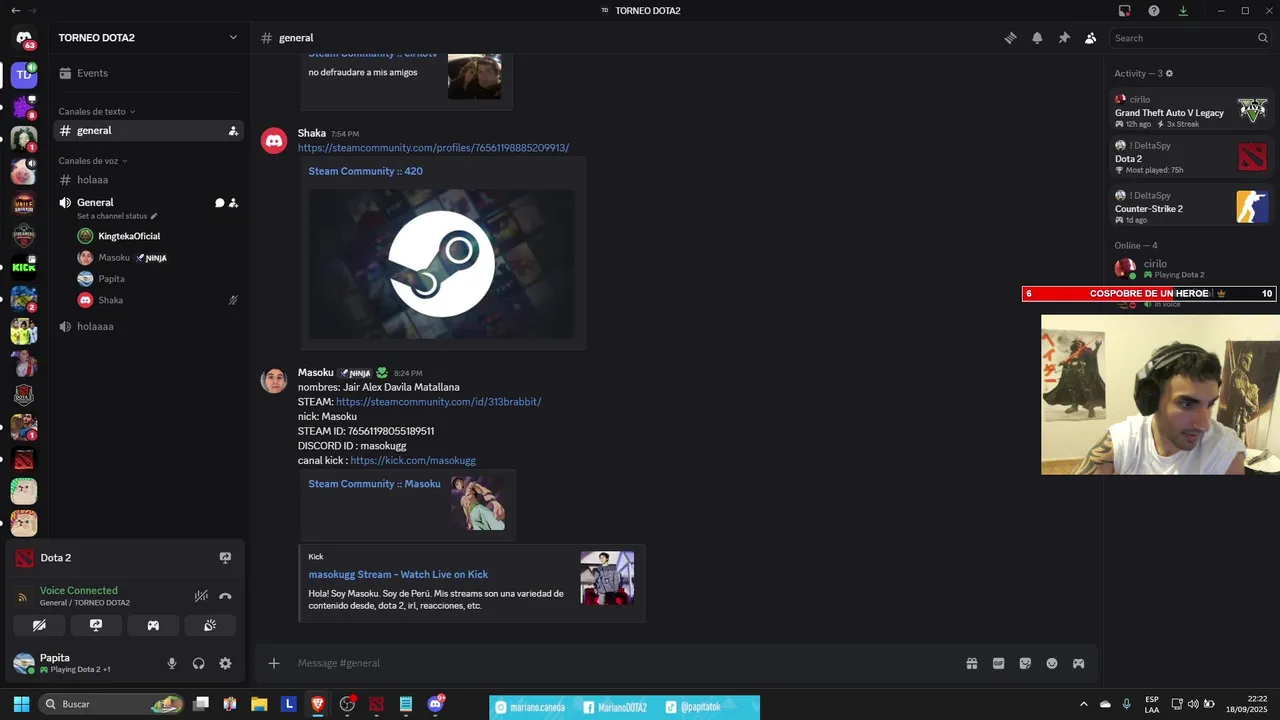Viewport: 1280px width, 720px height.
Task: Select the holaaa channel
Action: [x=148, y=180]
